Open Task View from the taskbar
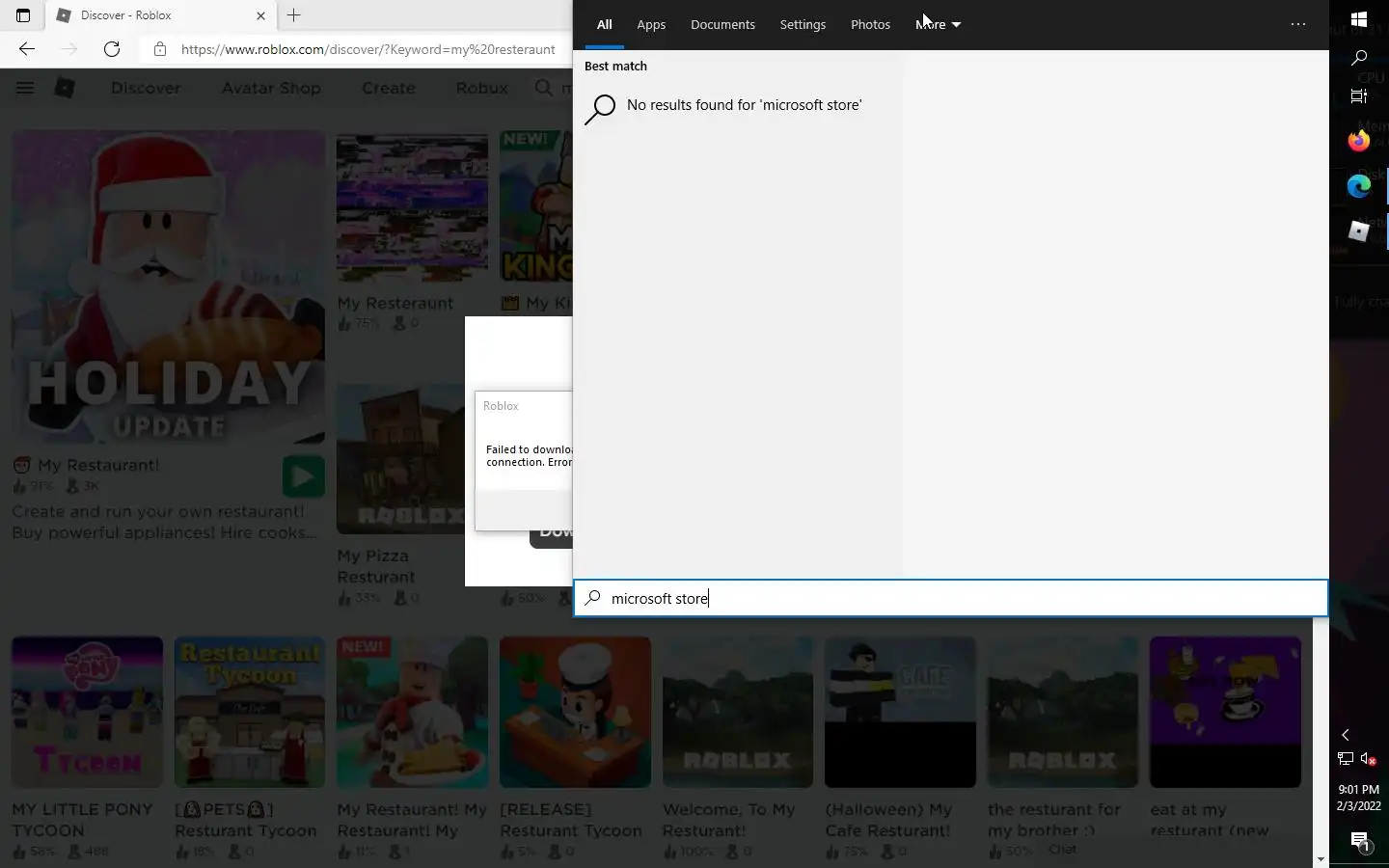1389x868 pixels. 1359,95
